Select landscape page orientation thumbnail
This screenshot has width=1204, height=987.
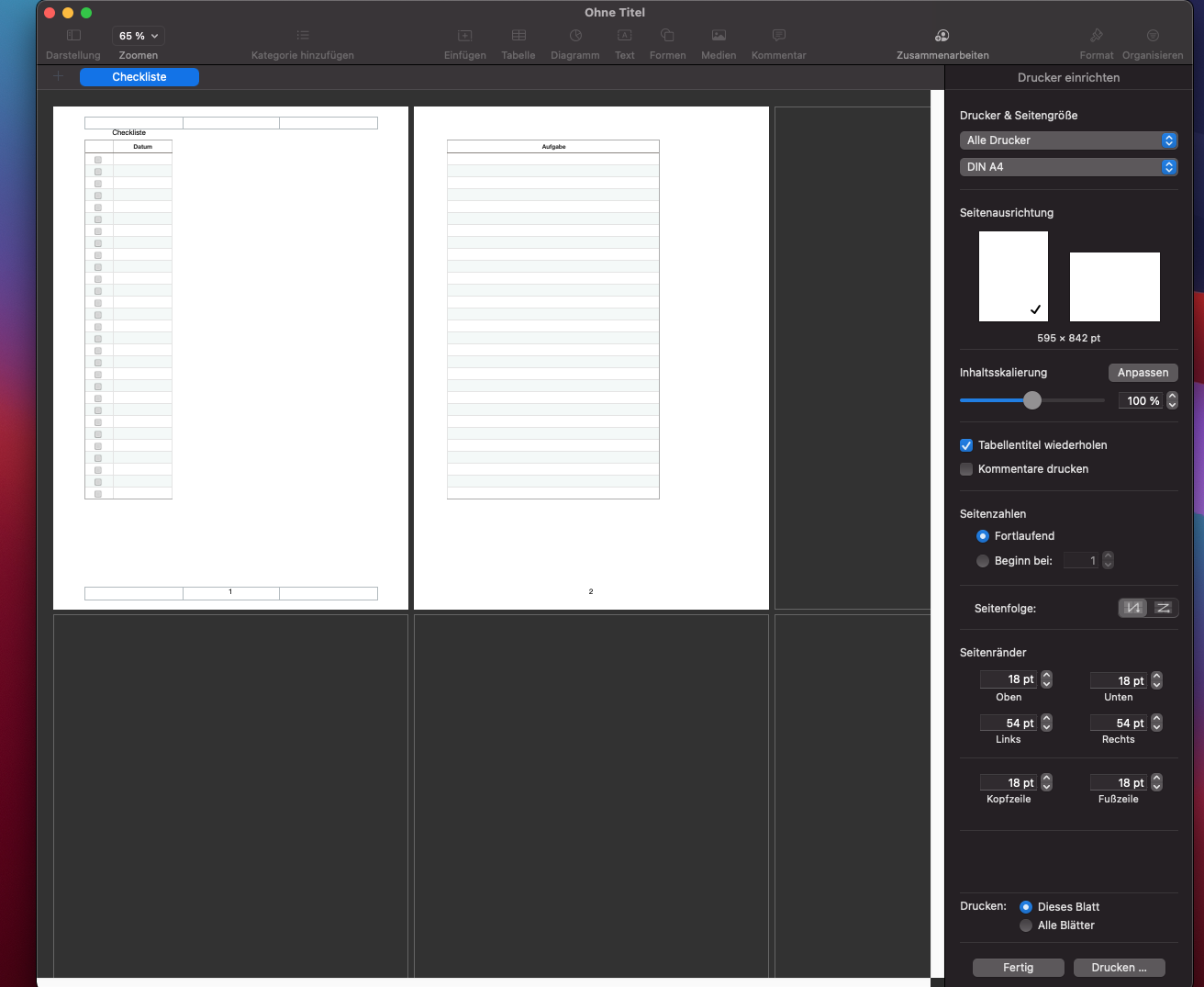point(1114,286)
